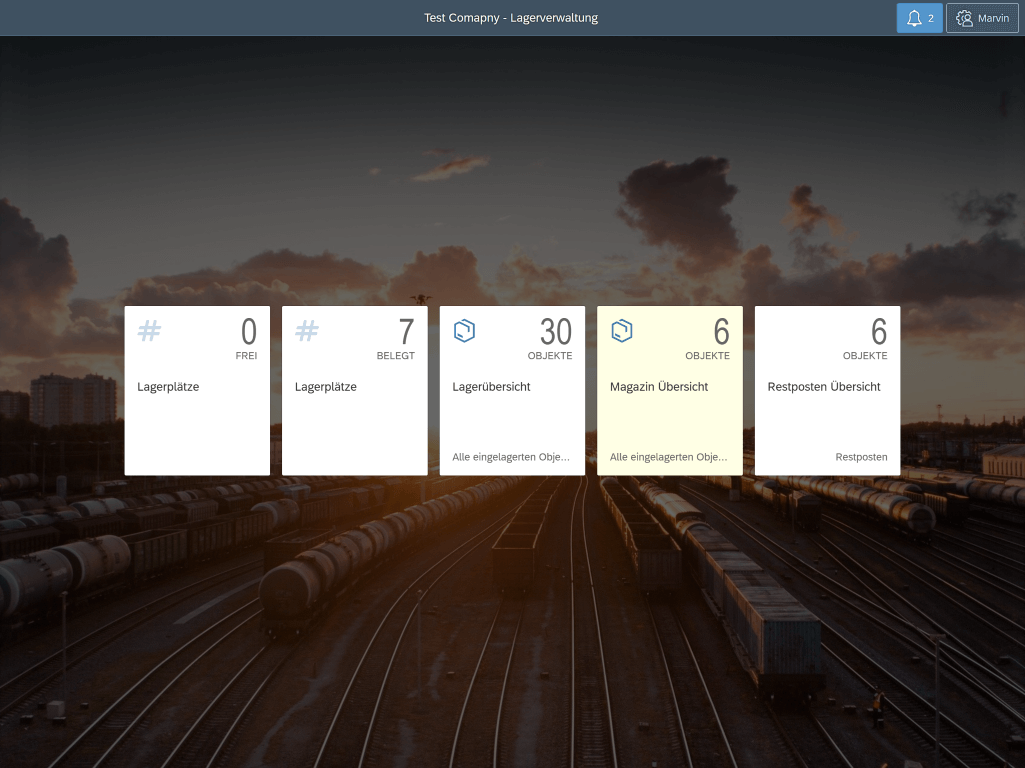Click the Lagerübersicht footer "Alle eingelagerten Obje..."
The image size is (1025, 768).
click(511, 457)
